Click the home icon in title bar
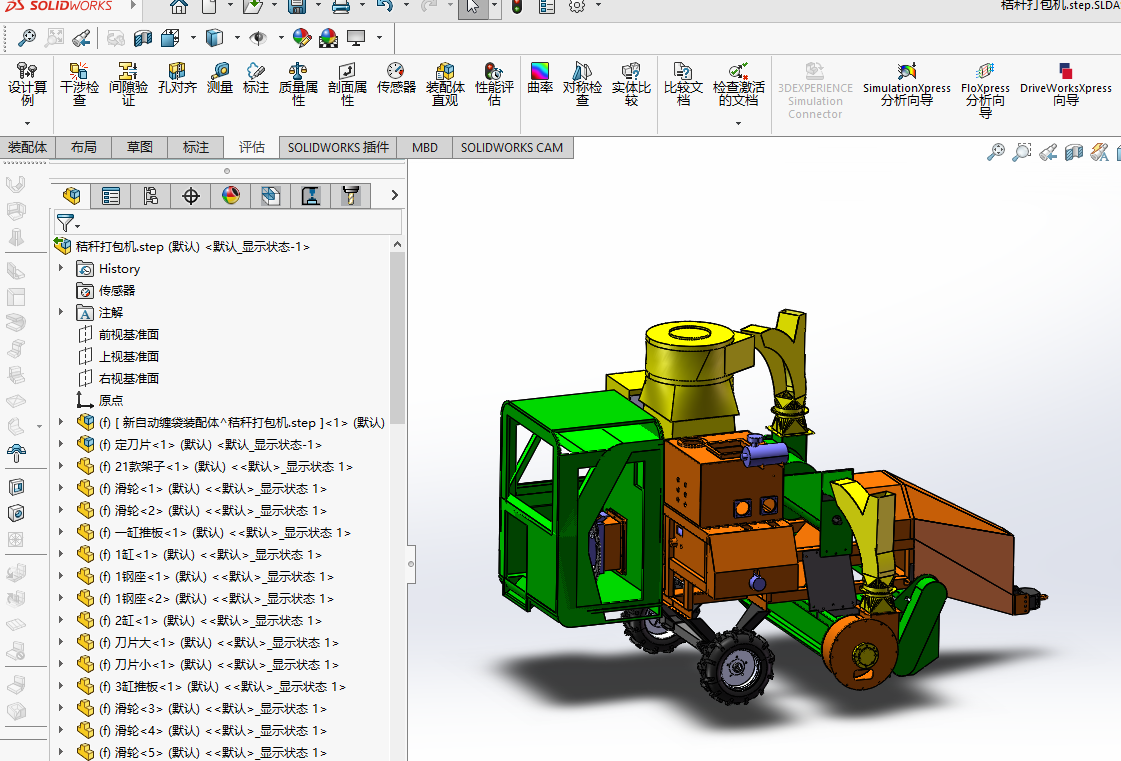The height and width of the screenshot is (761, 1121). coord(179,7)
